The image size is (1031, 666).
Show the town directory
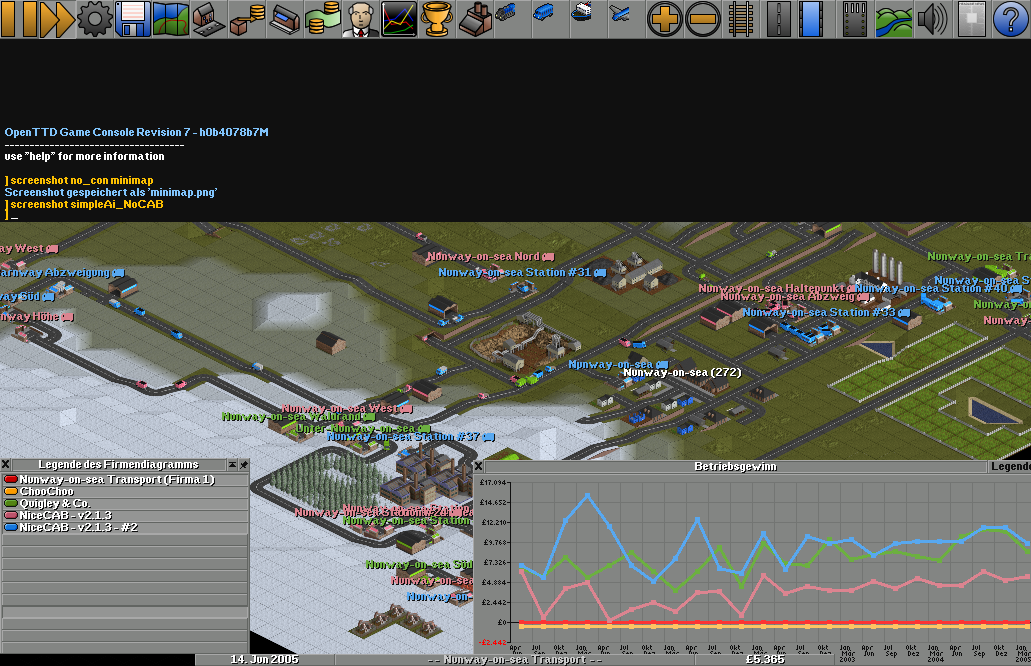pyautogui.click(x=209, y=19)
